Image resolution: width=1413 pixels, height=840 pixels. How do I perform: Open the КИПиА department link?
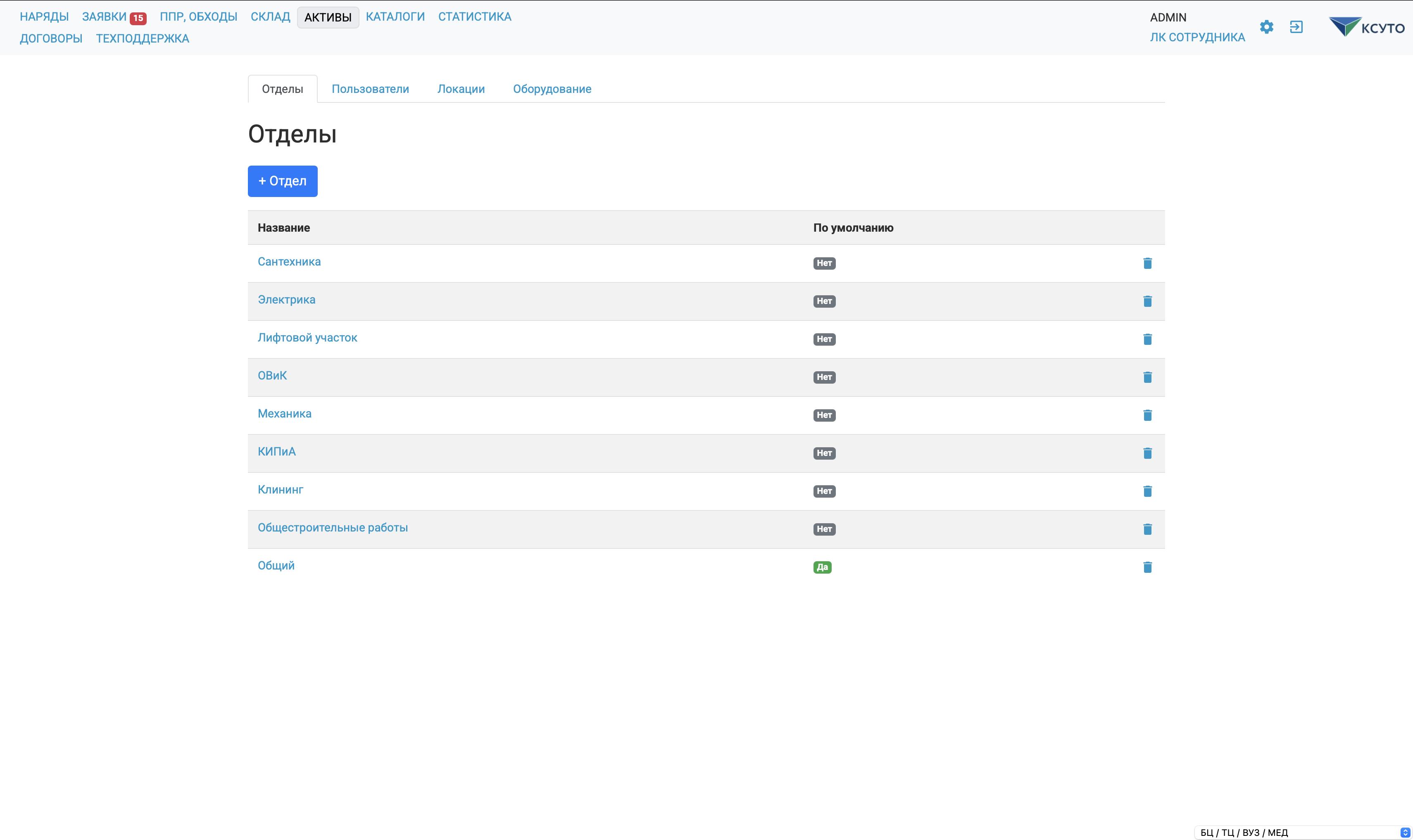(276, 452)
